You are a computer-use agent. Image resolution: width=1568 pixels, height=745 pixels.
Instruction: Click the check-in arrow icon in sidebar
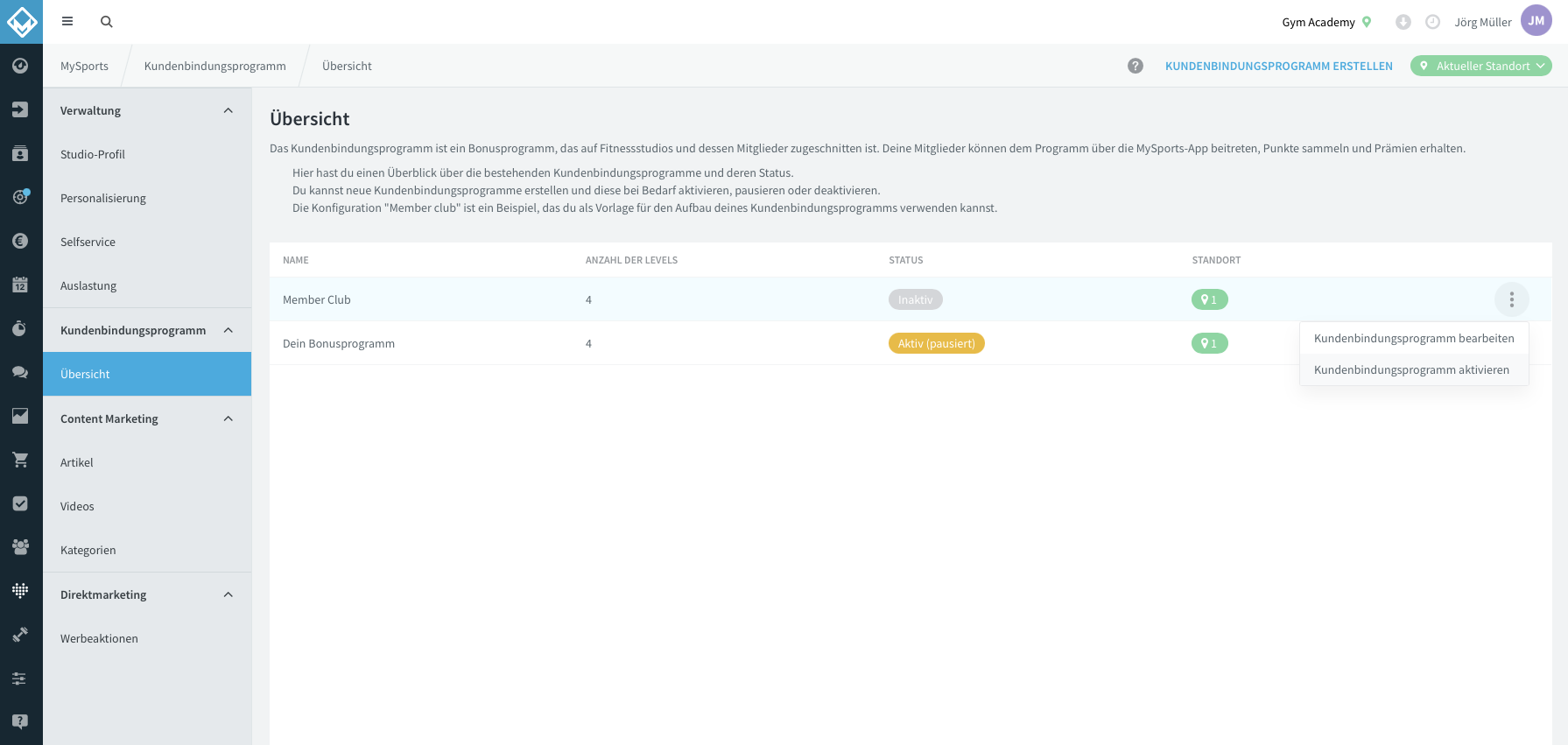click(20, 109)
